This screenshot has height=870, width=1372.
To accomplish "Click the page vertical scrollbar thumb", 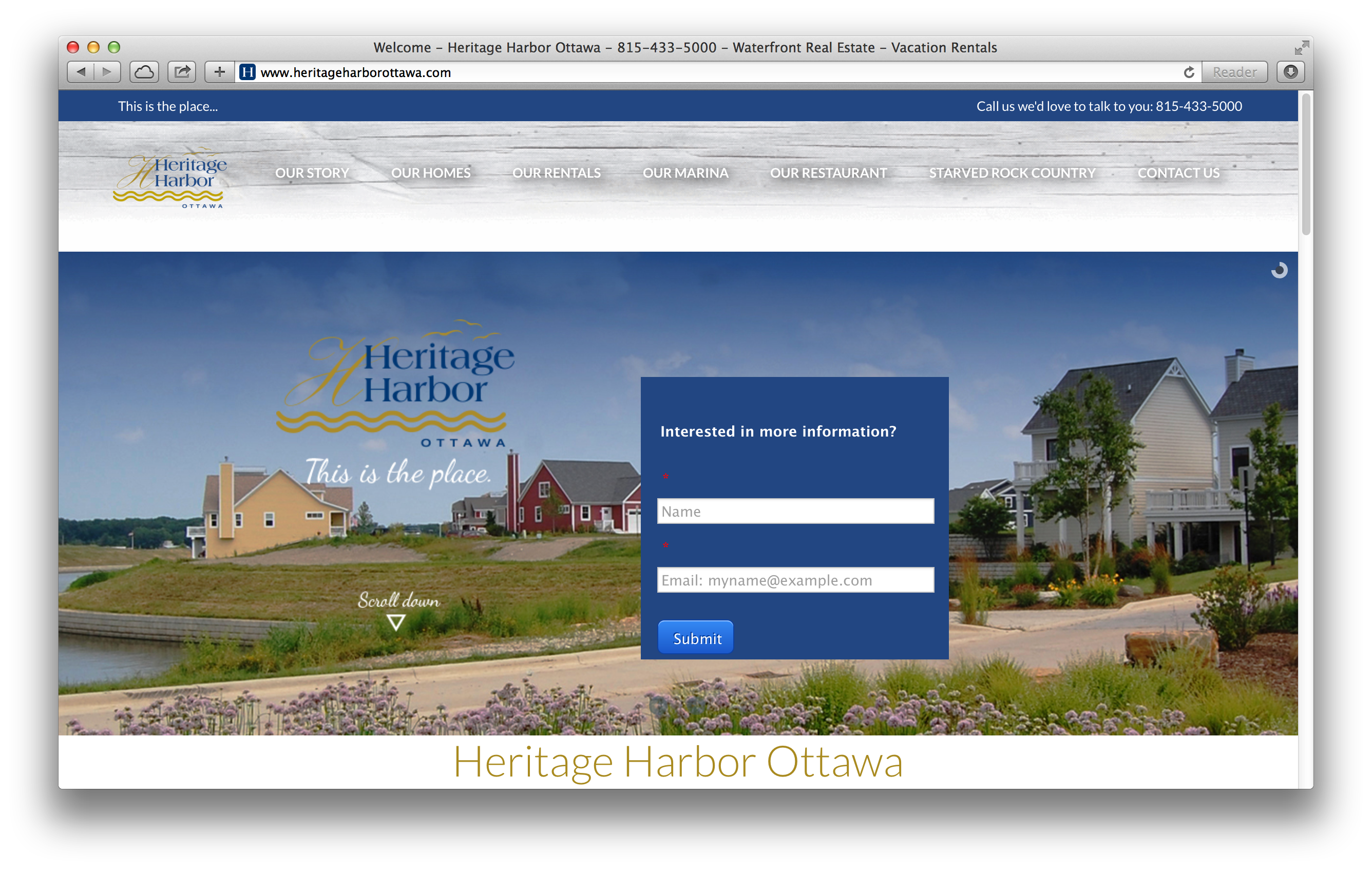I will tap(1306, 164).
